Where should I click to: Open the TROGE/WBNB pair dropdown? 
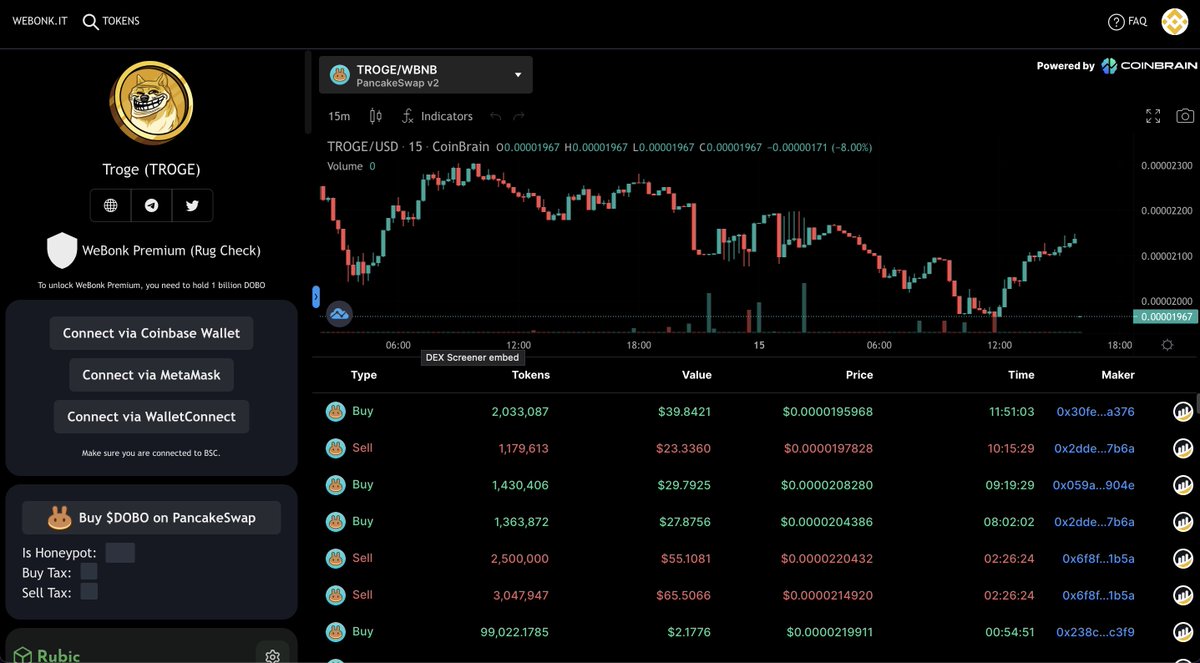coord(426,75)
